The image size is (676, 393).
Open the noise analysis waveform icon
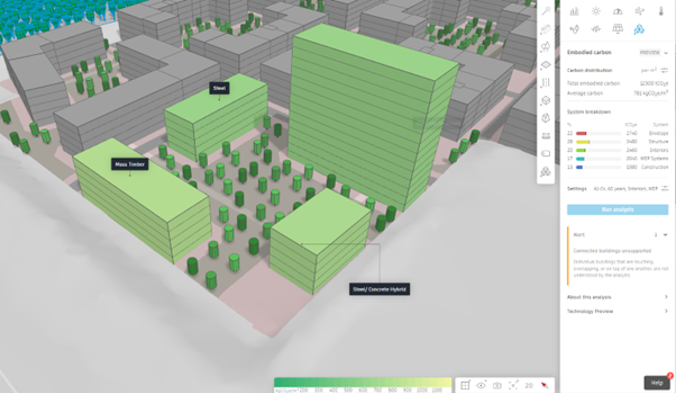tap(596, 29)
